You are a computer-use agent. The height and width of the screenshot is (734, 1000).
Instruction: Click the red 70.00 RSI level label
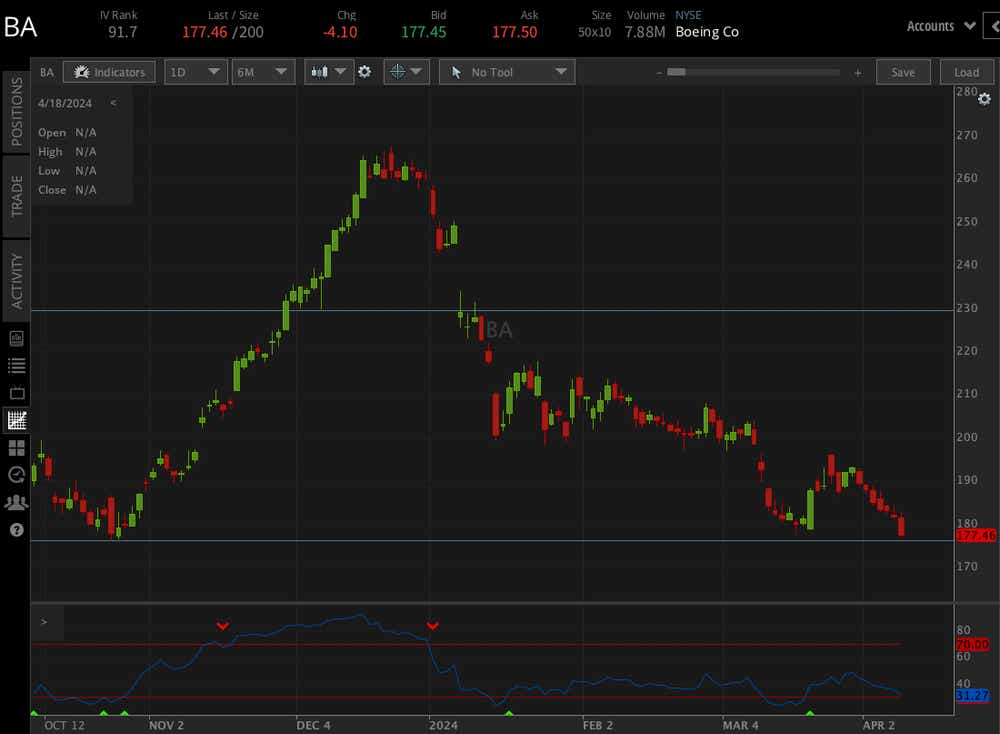(x=973, y=644)
